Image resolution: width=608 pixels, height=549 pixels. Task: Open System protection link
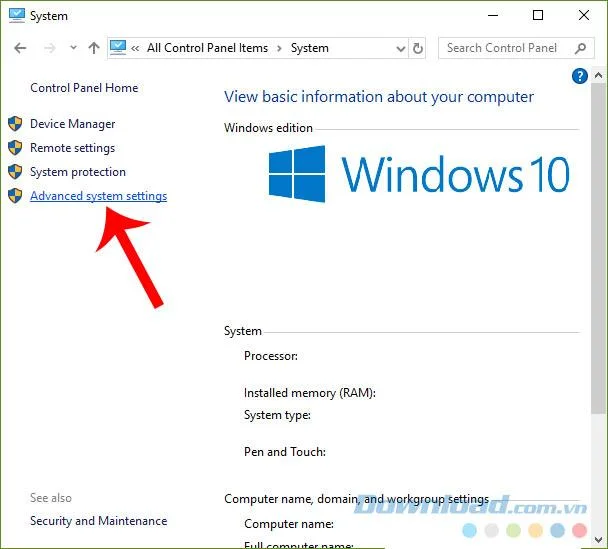click(78, 172)
